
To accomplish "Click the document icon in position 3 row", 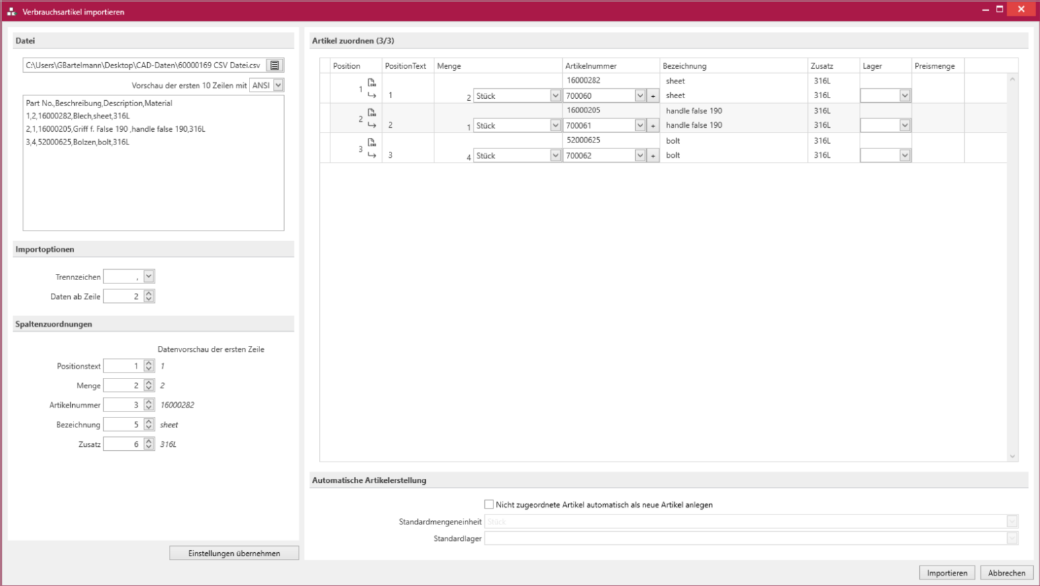I will click(x=371, y=142).
